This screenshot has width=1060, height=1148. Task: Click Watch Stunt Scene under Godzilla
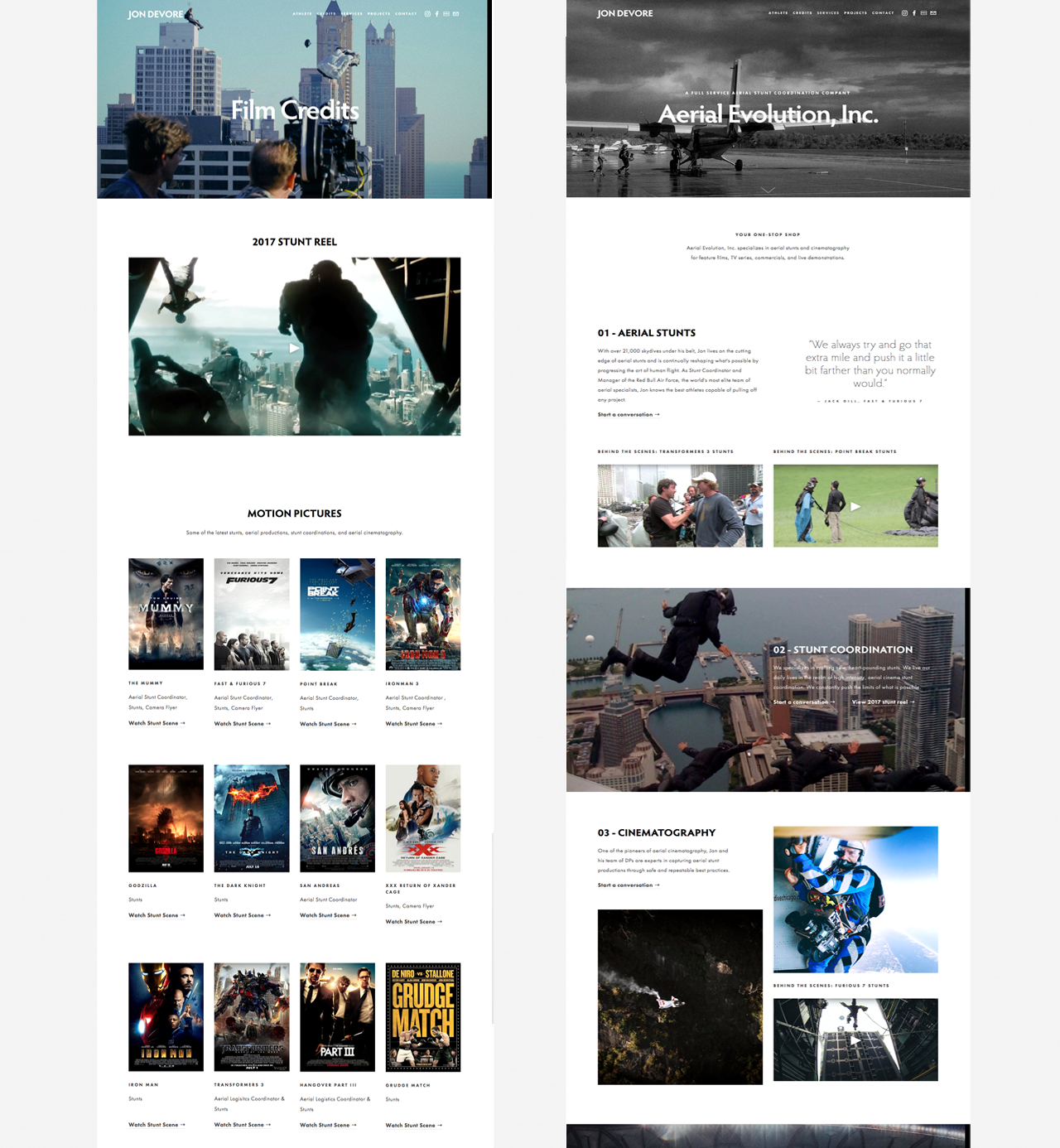[x=156, y=915]
